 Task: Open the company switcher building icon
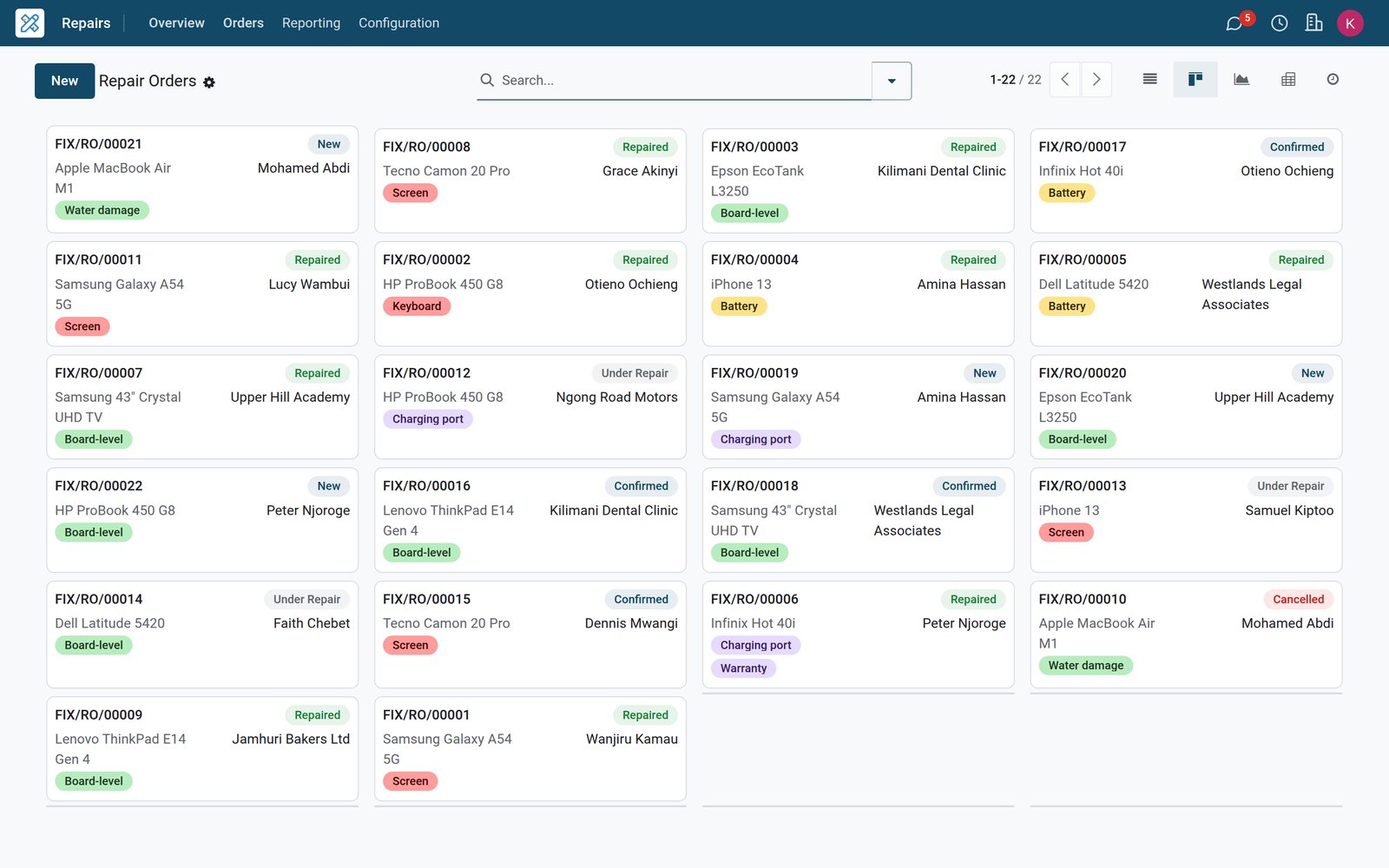[x=1313, y=23]
